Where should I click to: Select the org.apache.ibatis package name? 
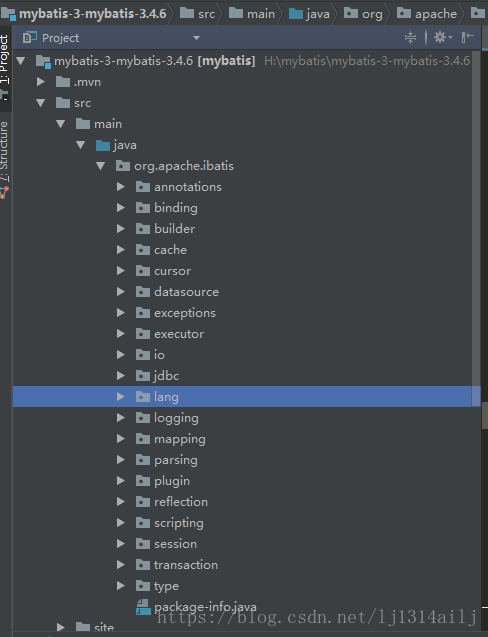point(184,166)
